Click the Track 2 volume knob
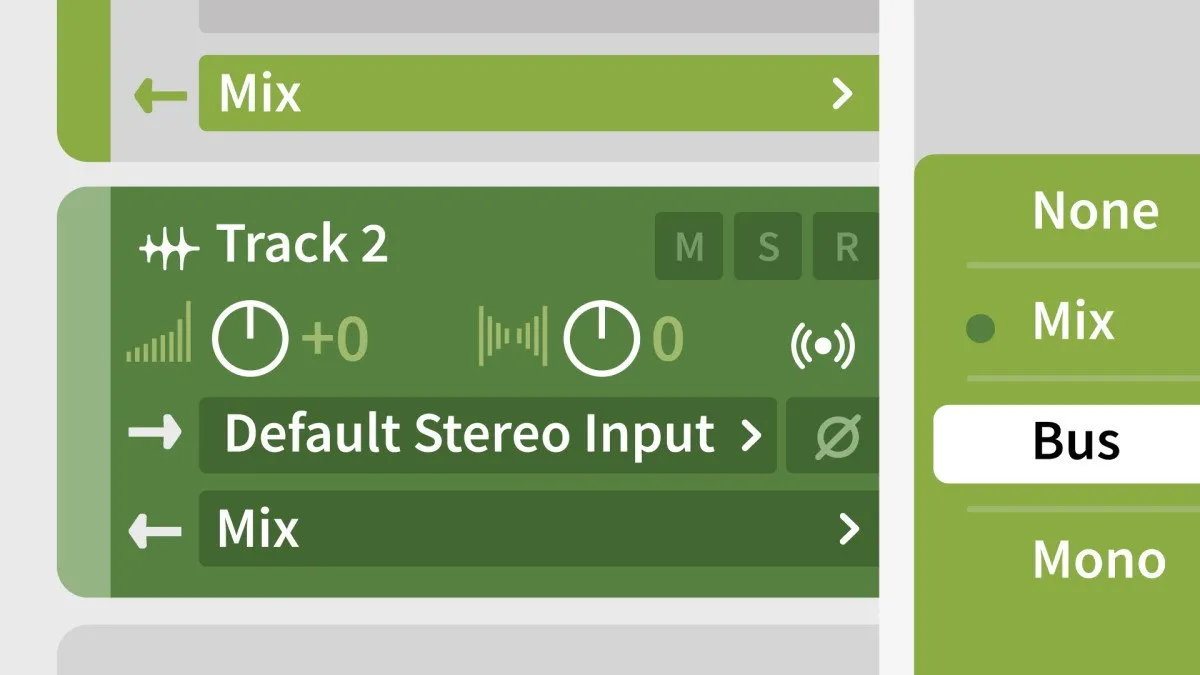This screenshot has height=675, width=1200. point(249,339)
